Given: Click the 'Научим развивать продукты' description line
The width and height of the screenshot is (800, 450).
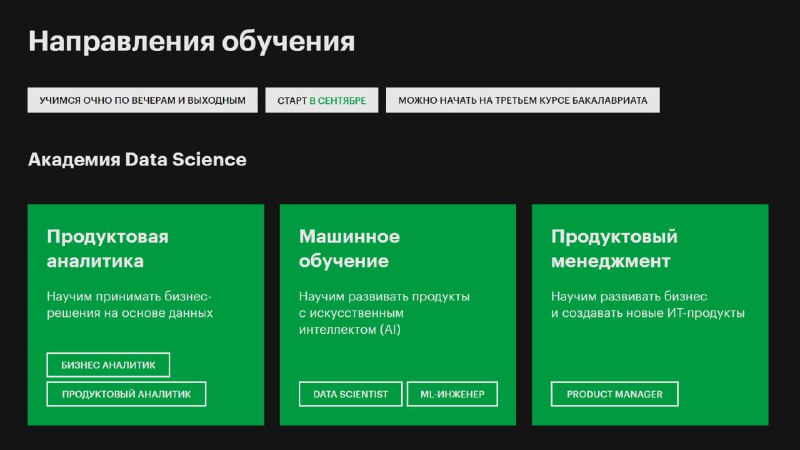Looking at the screenshot, I should (x=384, y=297).
